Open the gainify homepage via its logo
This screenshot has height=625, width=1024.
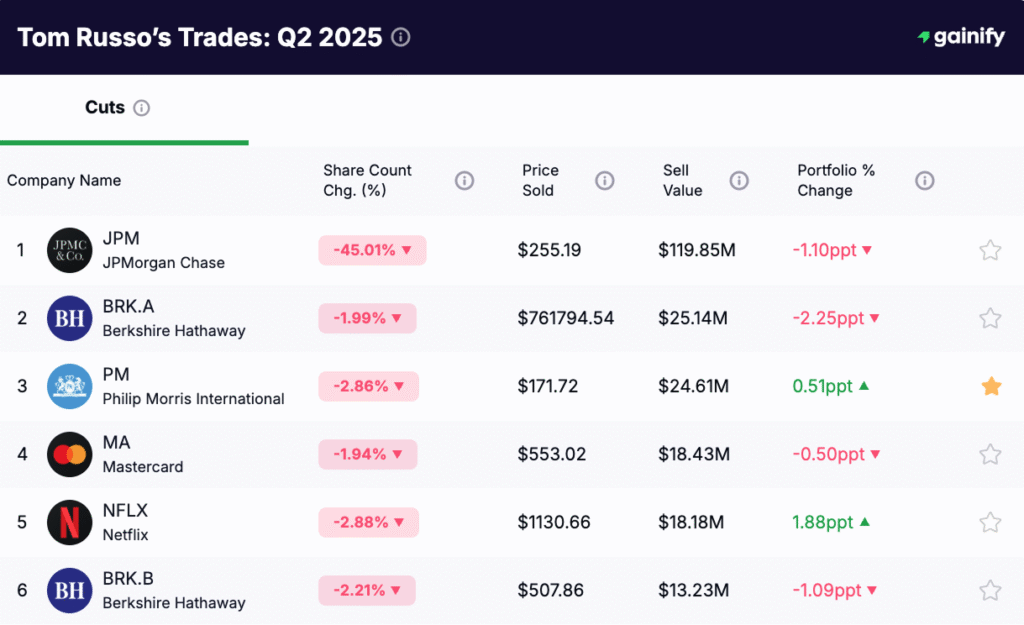coord(960,37)
